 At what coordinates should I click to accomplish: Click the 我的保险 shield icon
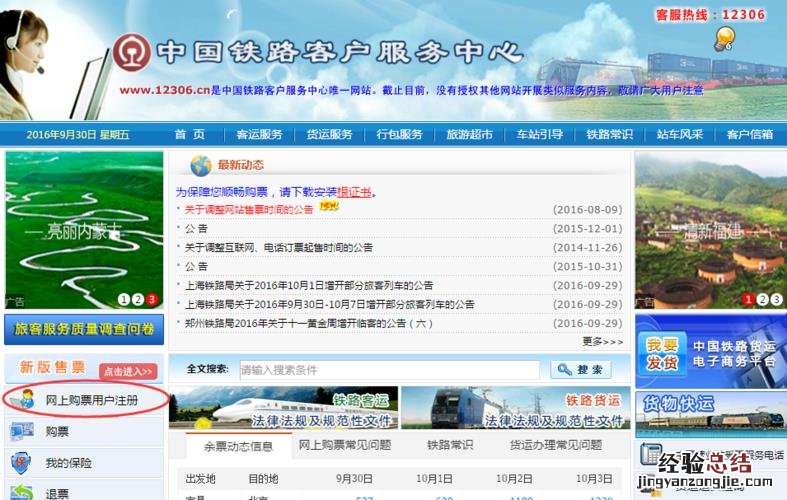[21, 463]
